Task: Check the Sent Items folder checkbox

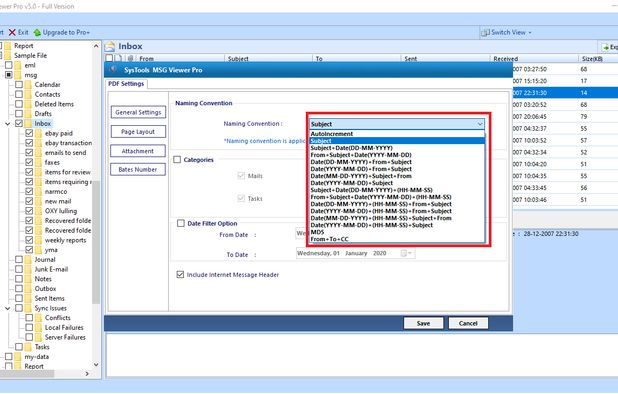Action: click(19, 298)
